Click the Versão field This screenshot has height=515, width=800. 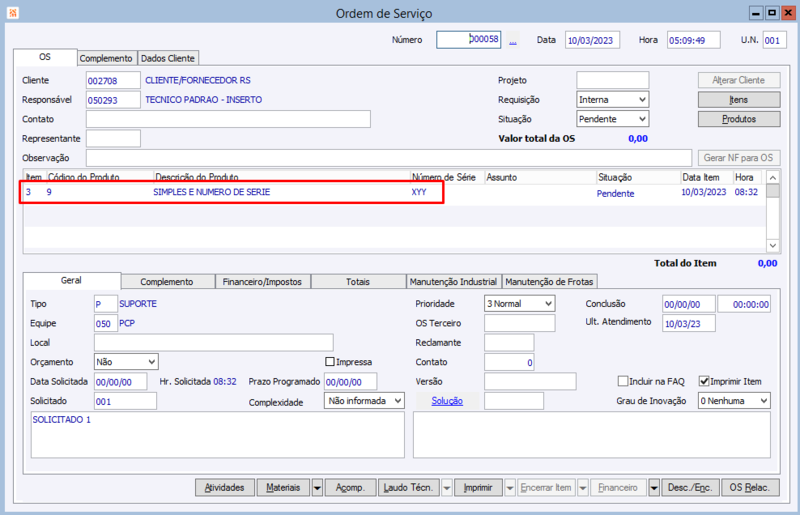(x=530, y=381)
